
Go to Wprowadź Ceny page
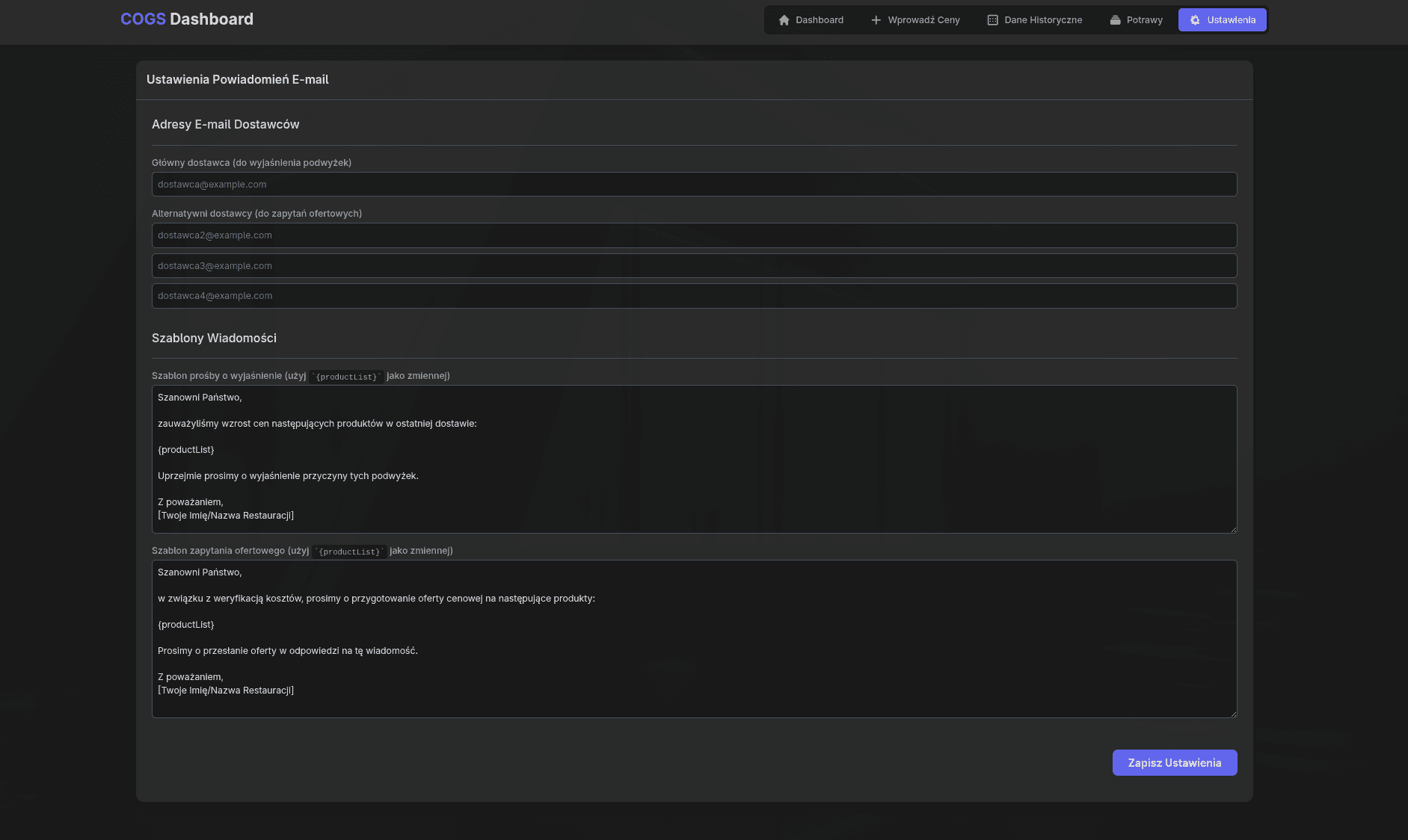click(x=923, y=20)
